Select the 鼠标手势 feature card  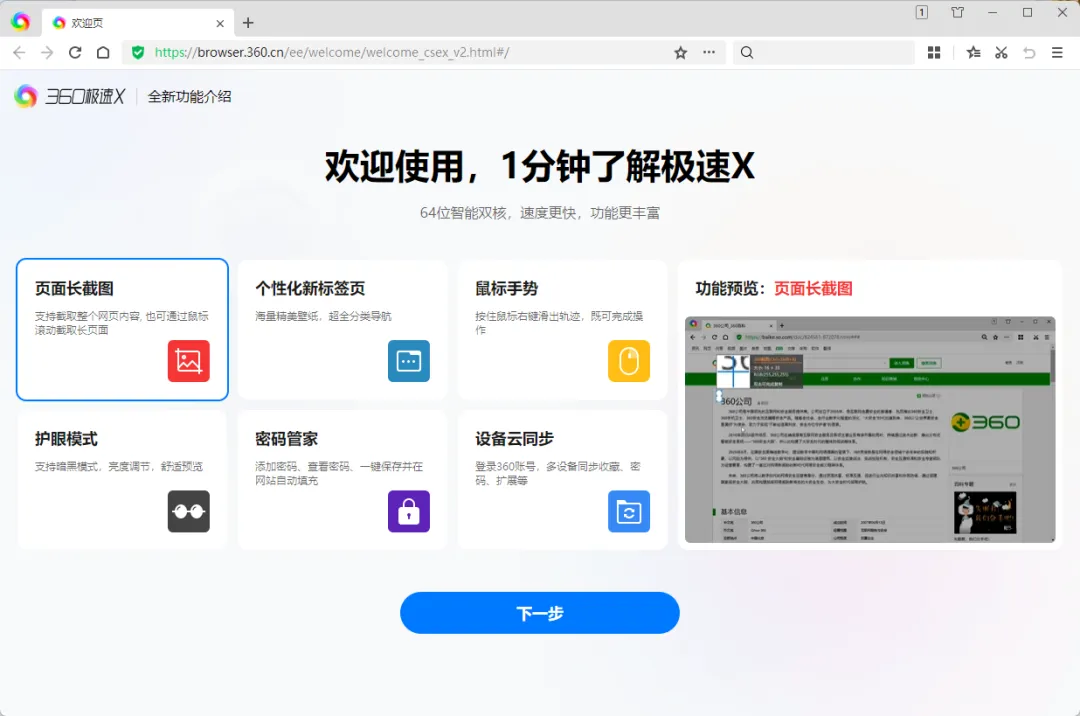[563, 329]
